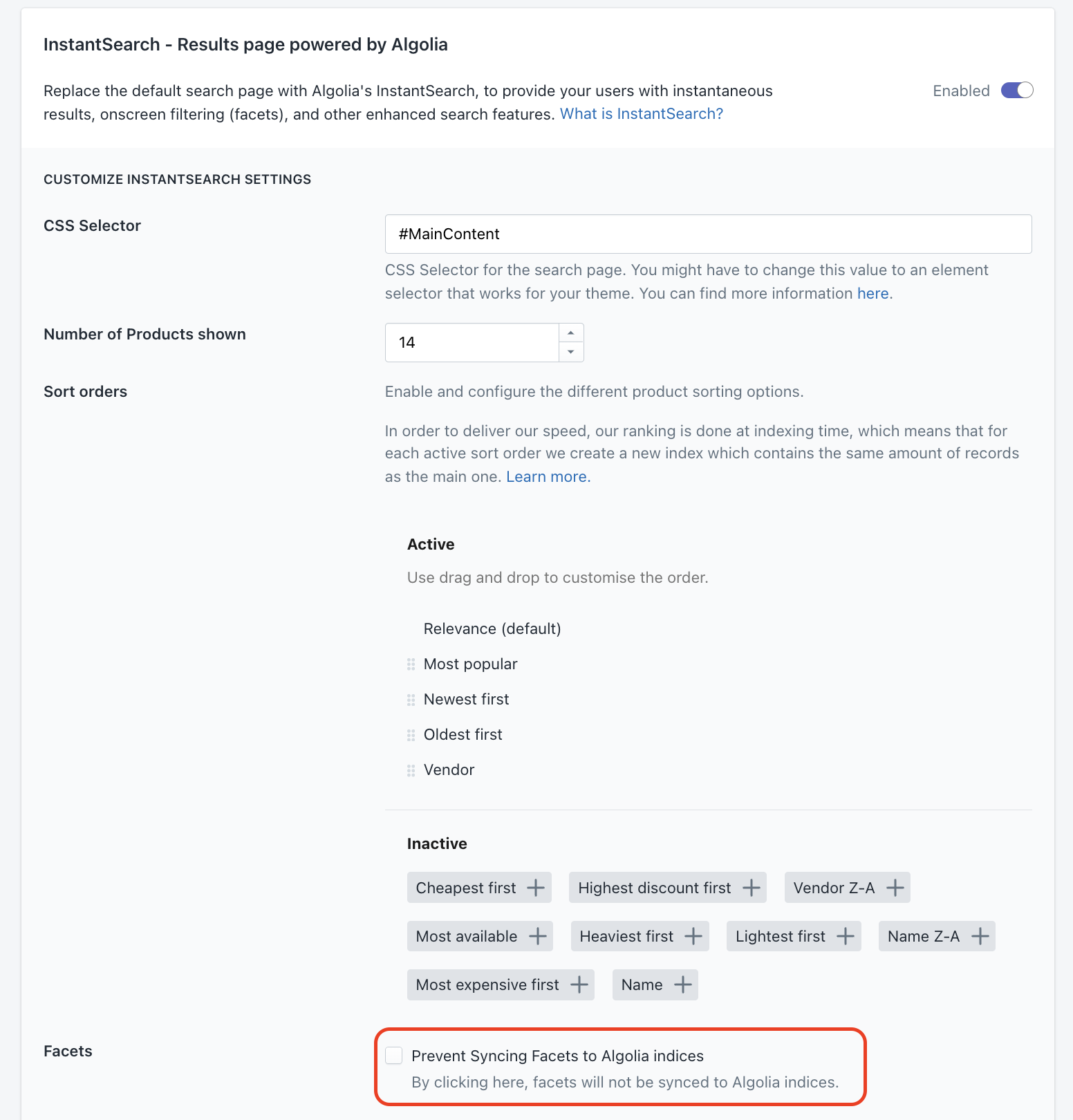Decrease the number of products shown
The height and width of the screenshot is (1120, 1073).
[x=571, y=352]
